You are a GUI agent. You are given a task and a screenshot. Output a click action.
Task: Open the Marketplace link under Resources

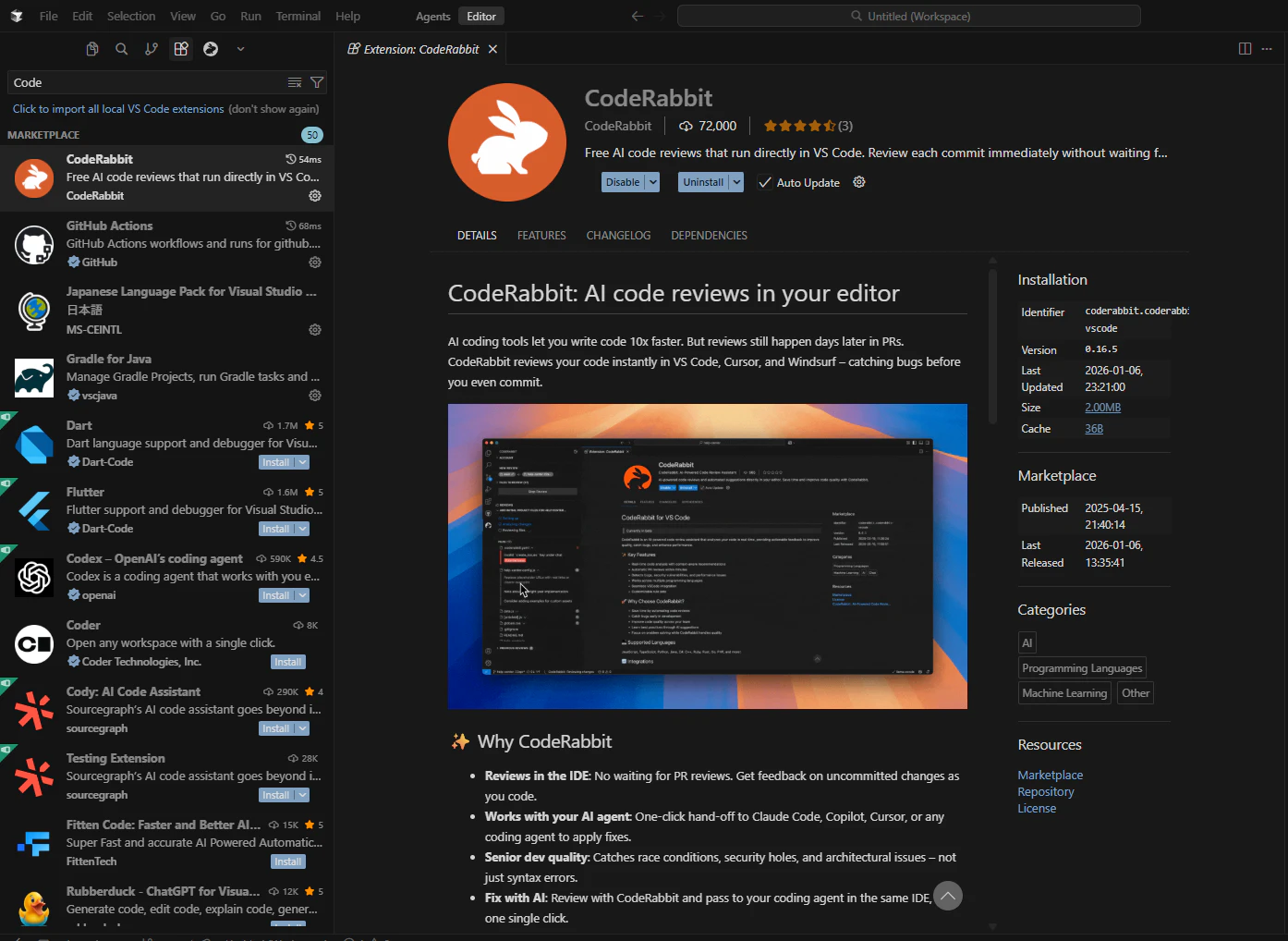coord(1051,776)
